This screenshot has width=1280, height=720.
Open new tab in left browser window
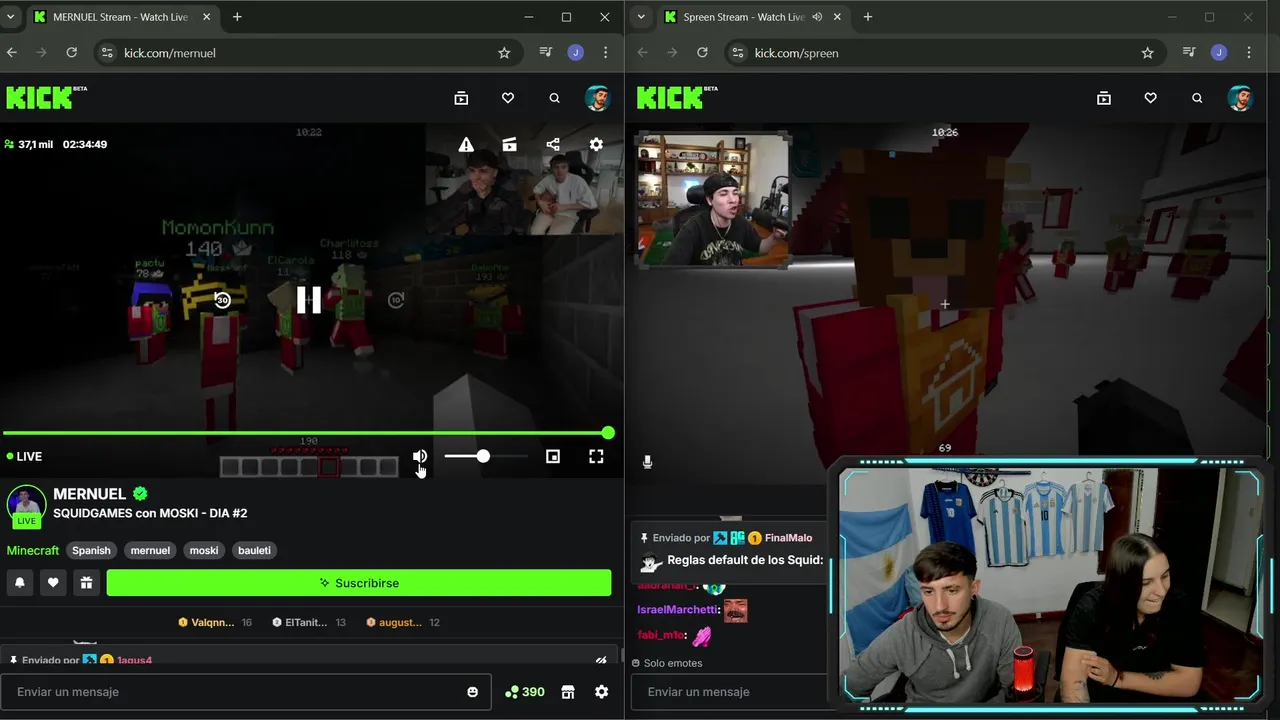(237, 17)
